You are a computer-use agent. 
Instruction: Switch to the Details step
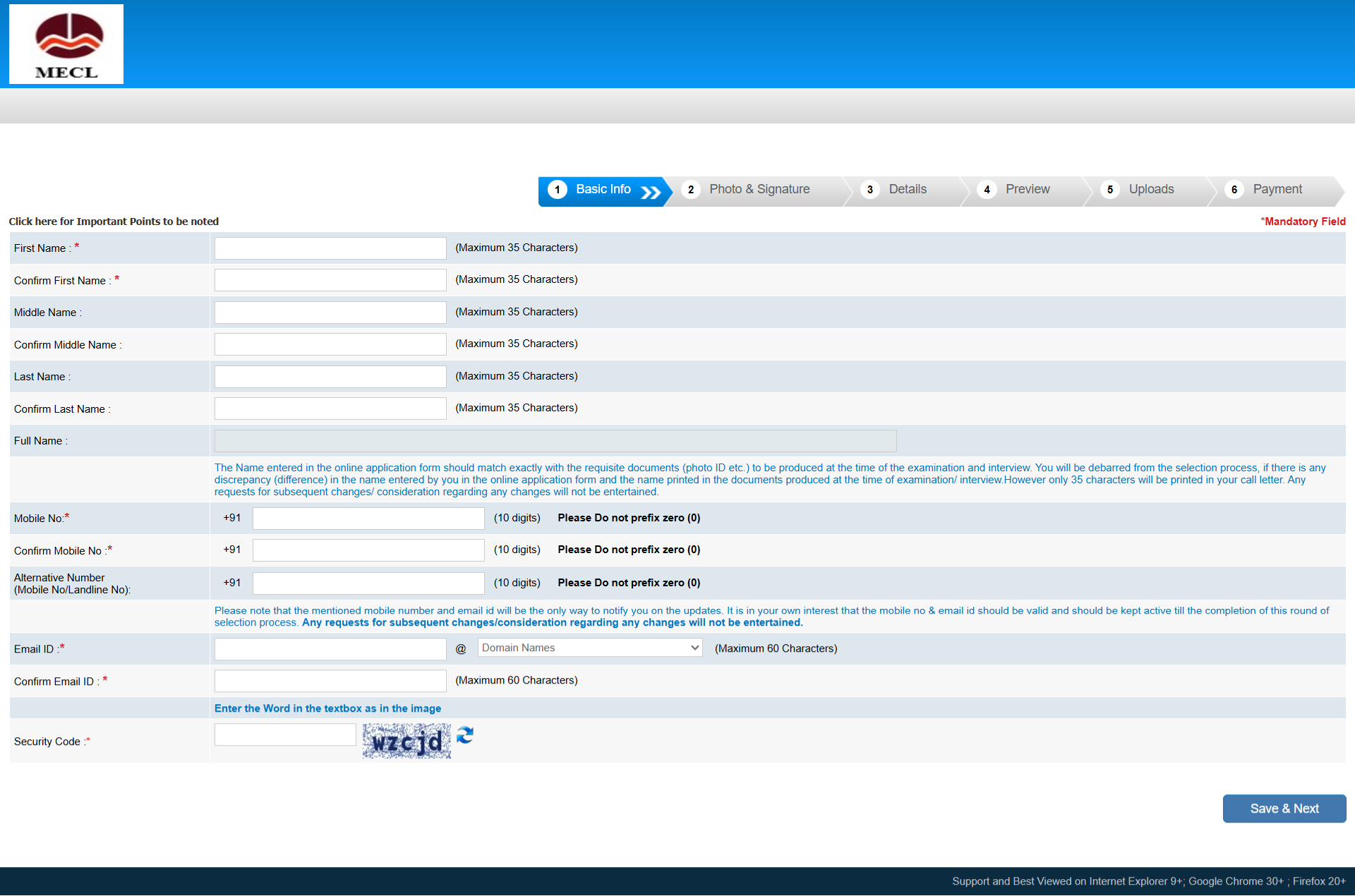click(907, 189)
